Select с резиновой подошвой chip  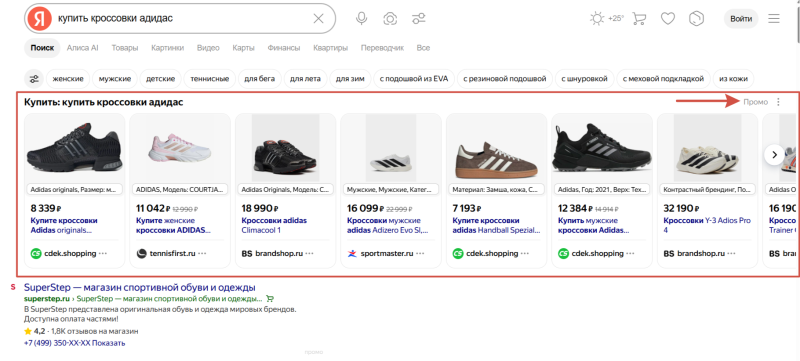(x=505, y=79)
